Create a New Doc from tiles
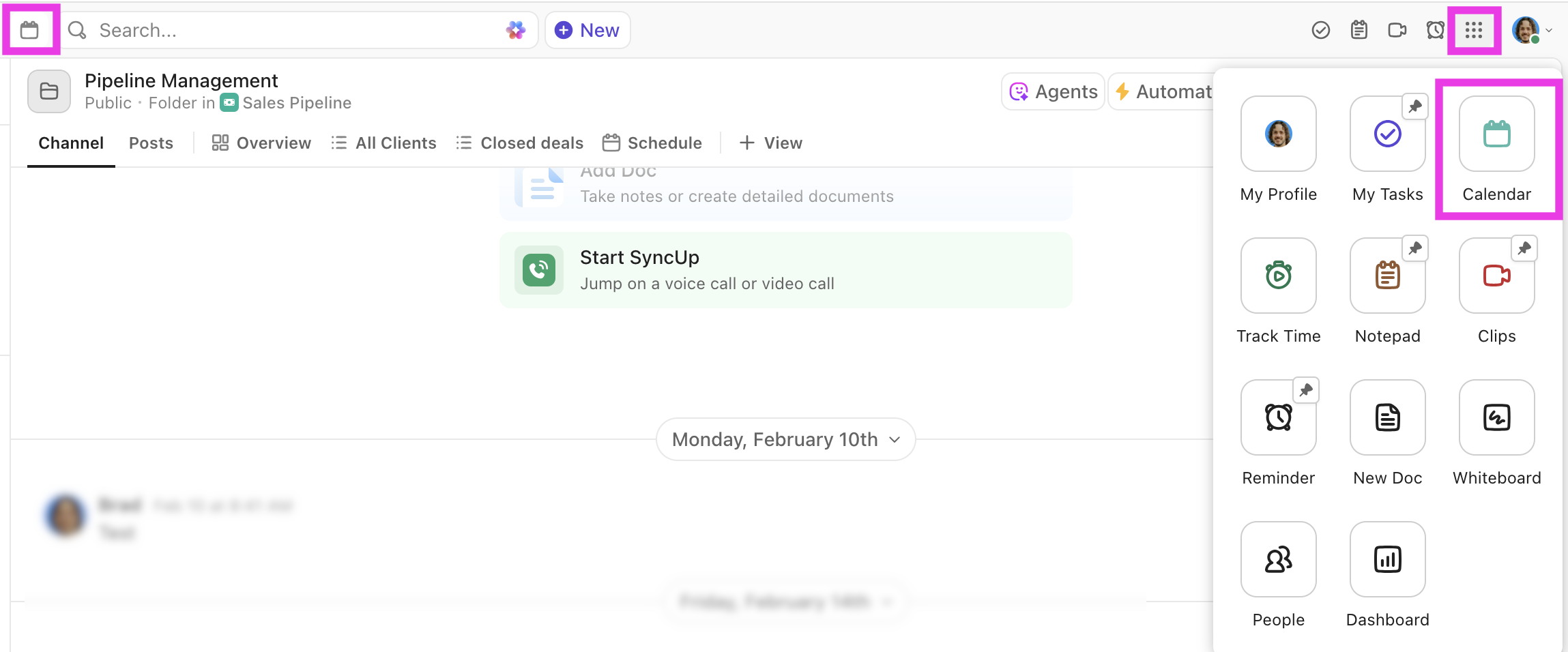 [x=1387, y=418]
